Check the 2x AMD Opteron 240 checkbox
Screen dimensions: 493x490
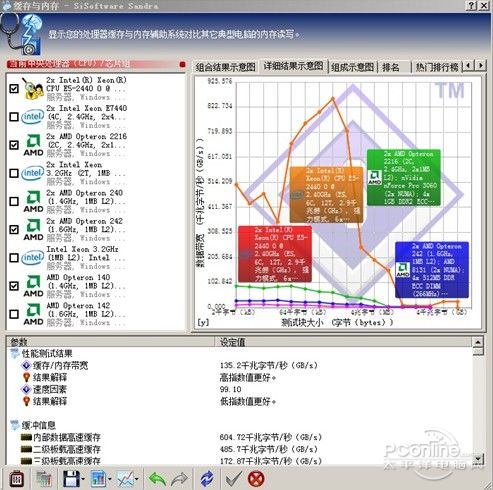coord(14,202)
